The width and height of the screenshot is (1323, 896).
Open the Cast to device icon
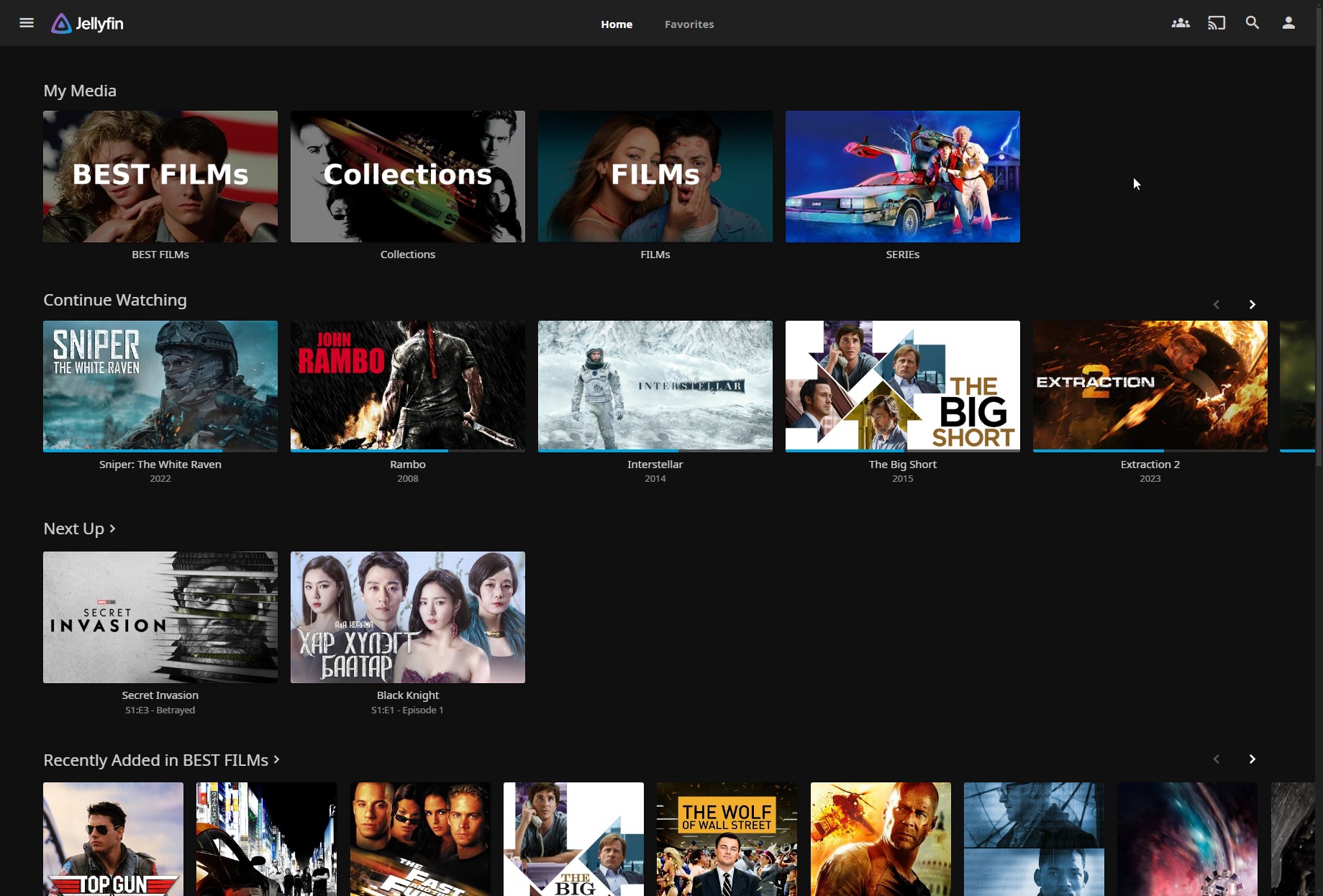click(1217, 23)
